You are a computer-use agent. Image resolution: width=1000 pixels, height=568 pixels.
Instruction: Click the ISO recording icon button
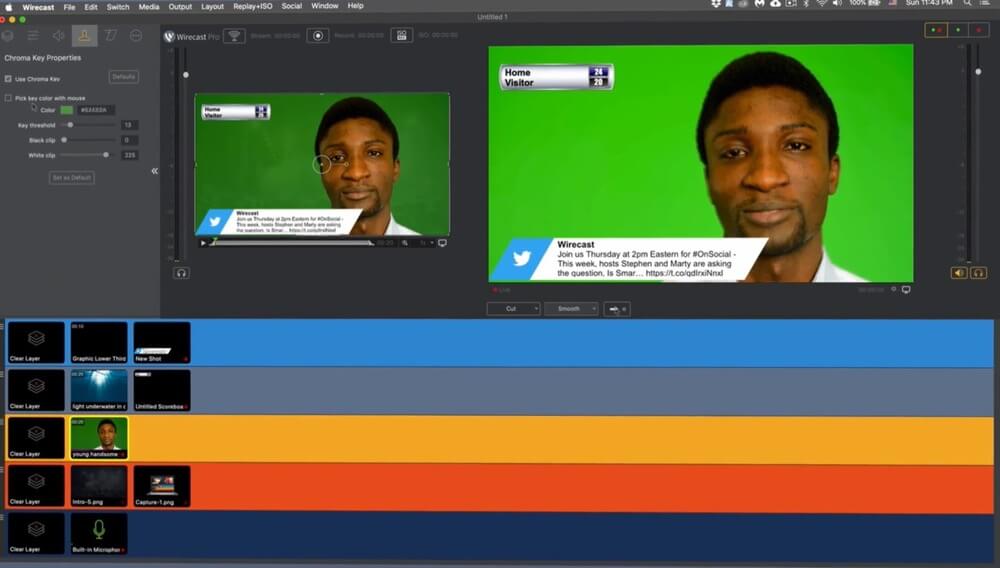[401, 36]
